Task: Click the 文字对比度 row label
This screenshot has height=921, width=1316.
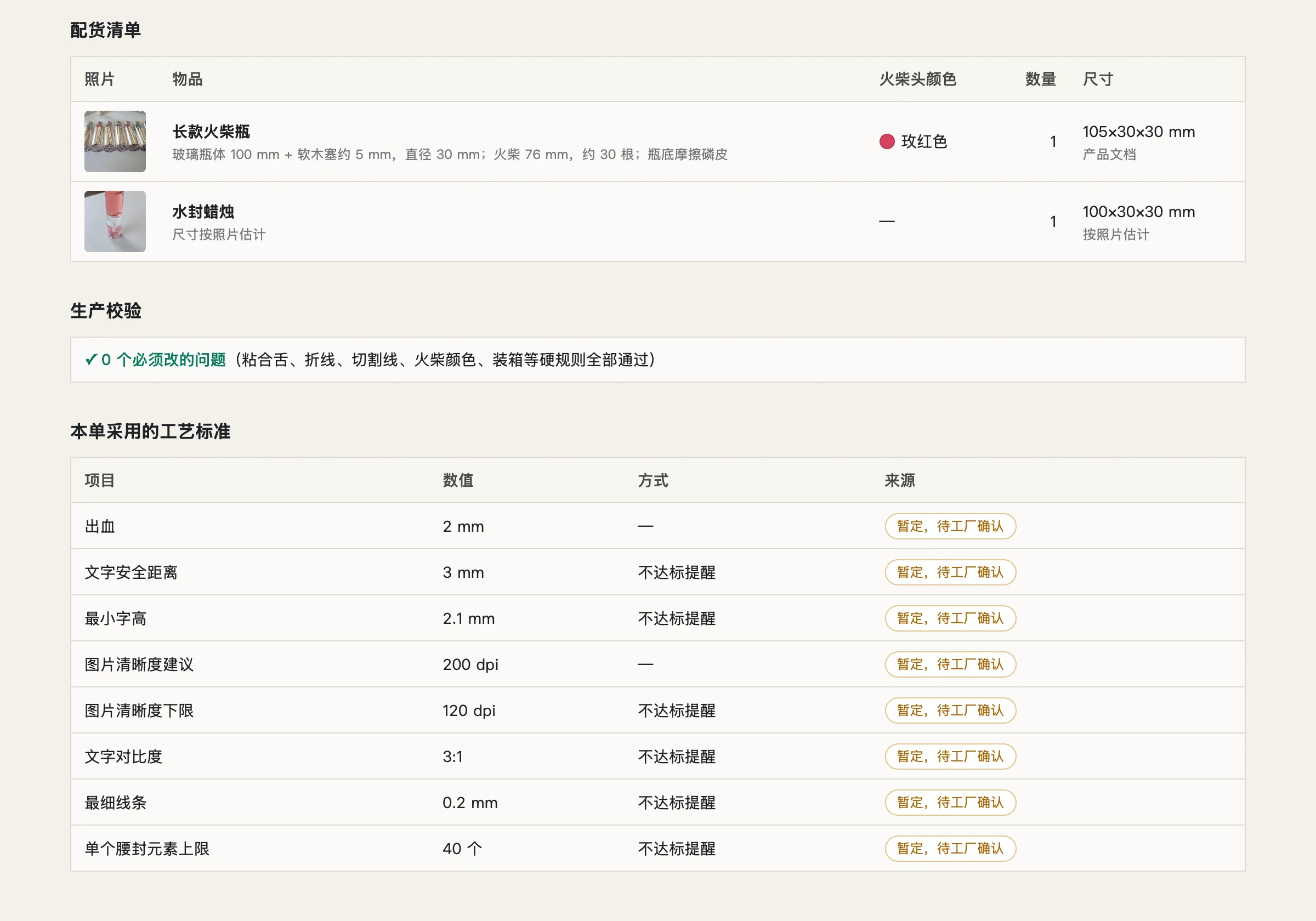Action: [x=123, y=757]
